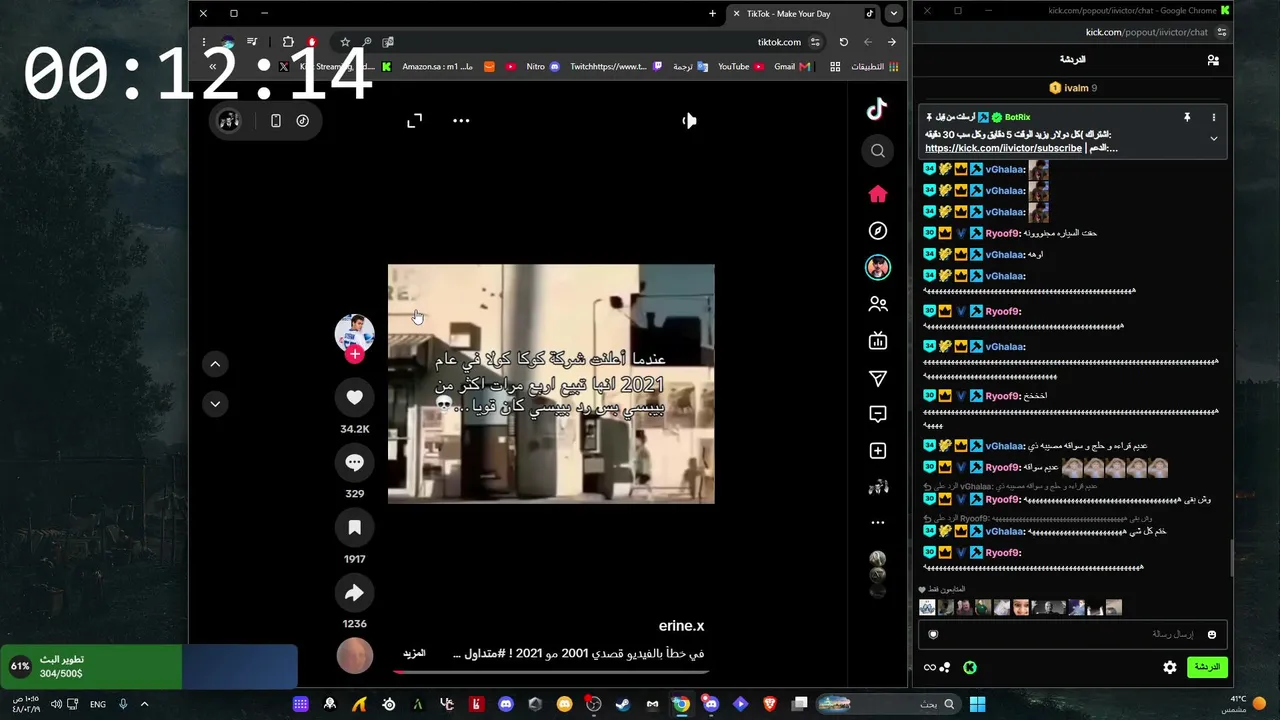
Task: Show more bookmarks with the double chevron
Action: (x=213, y=67)
